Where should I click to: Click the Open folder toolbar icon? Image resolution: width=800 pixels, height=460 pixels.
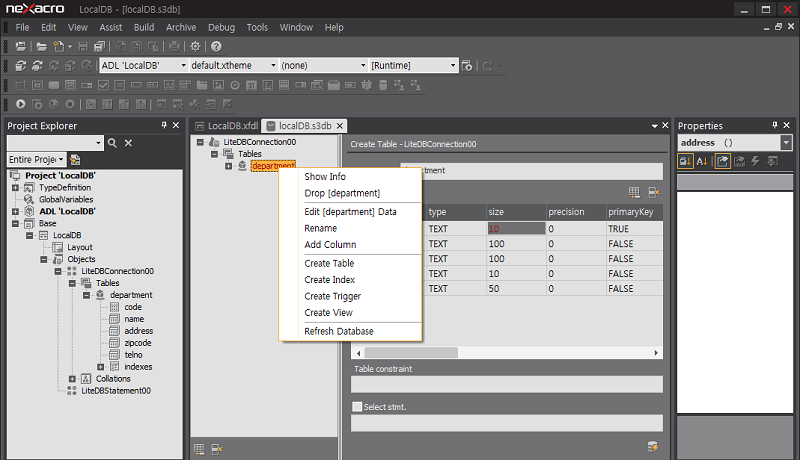[42, 46]
